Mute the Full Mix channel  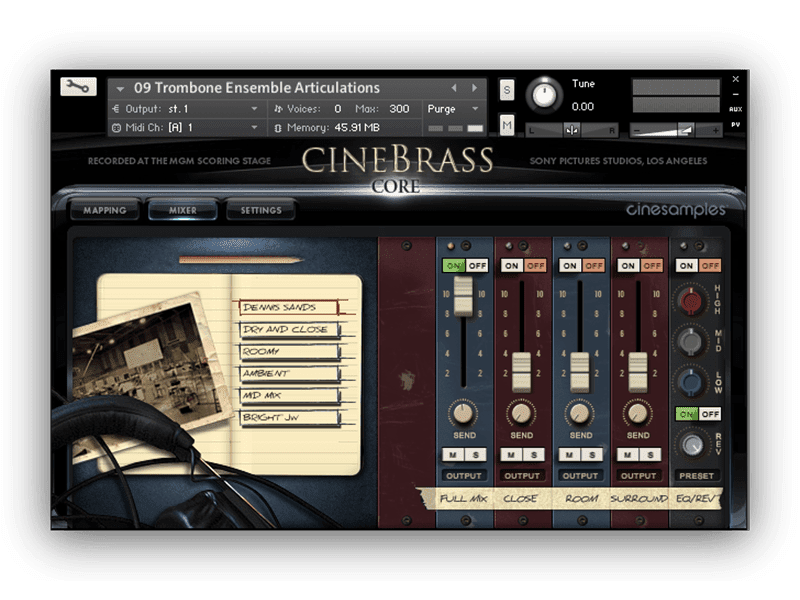453,455
